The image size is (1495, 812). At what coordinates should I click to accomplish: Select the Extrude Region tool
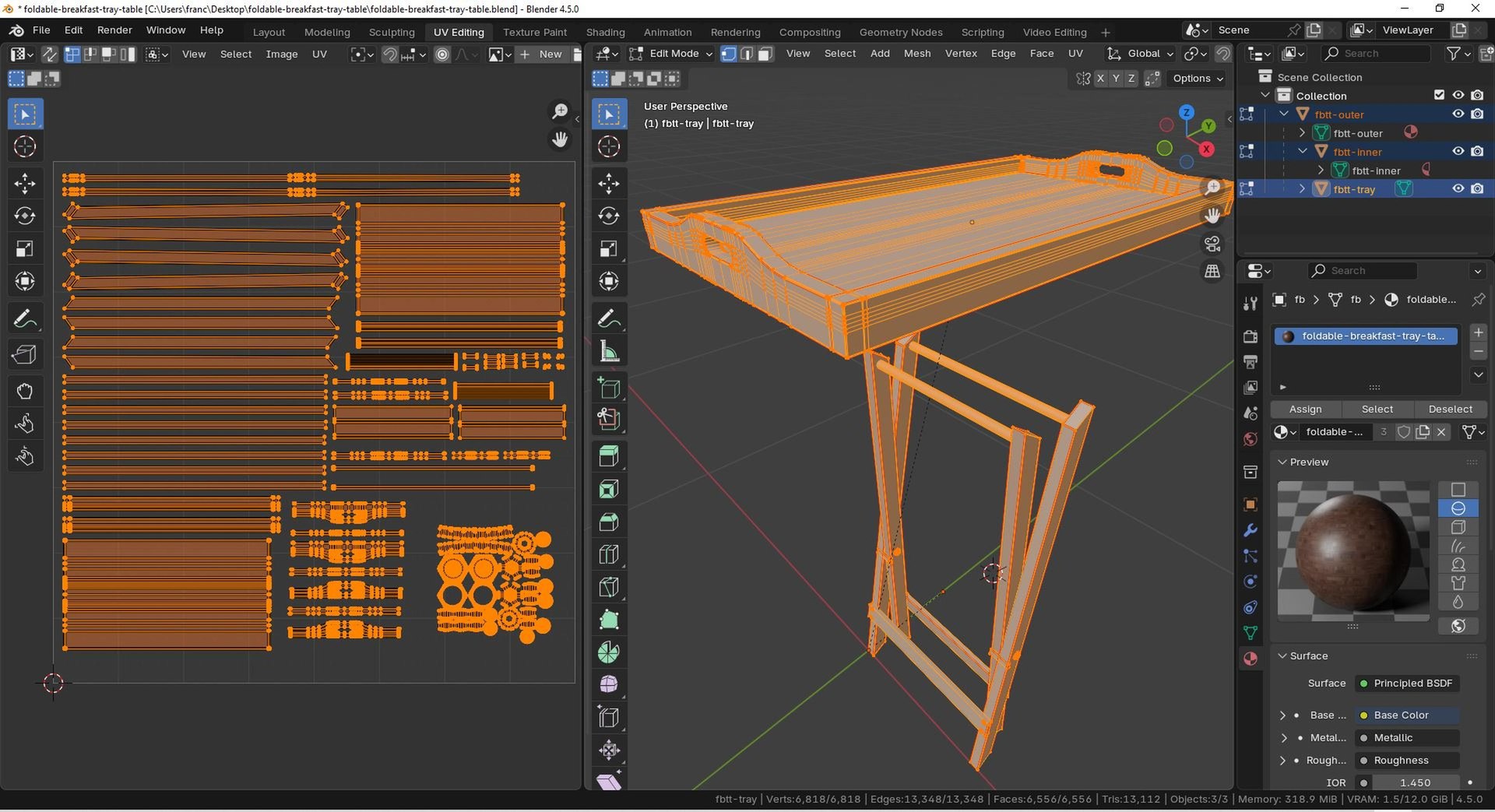click(609, 456)
